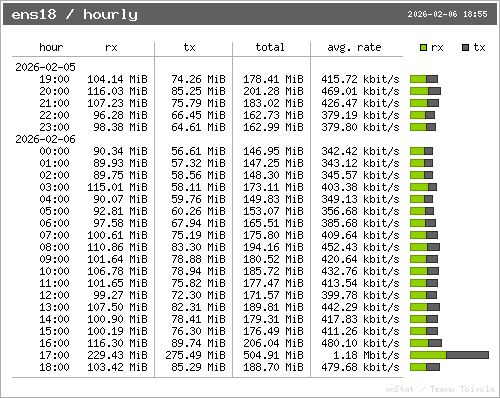Screen dimensions: 500x398
Task: Click the green rx legend swatch
Action: 423,48
